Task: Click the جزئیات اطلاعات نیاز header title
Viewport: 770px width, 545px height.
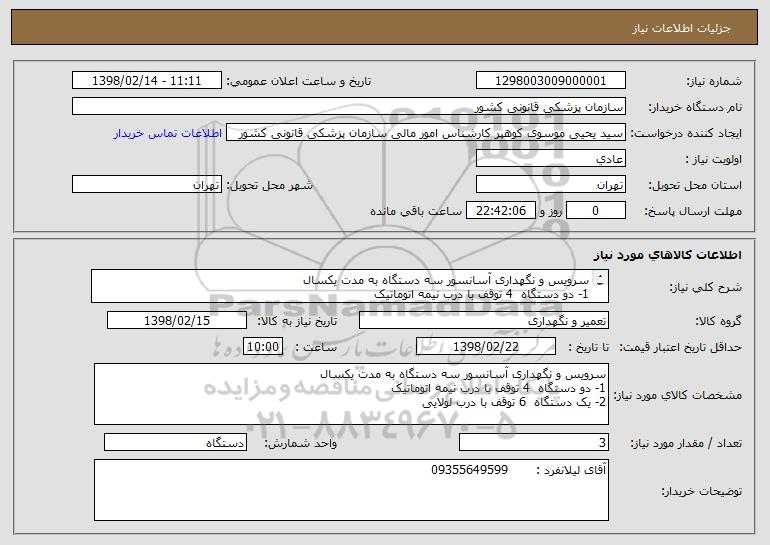Action: pyautogui.click(x=681, y=28)
